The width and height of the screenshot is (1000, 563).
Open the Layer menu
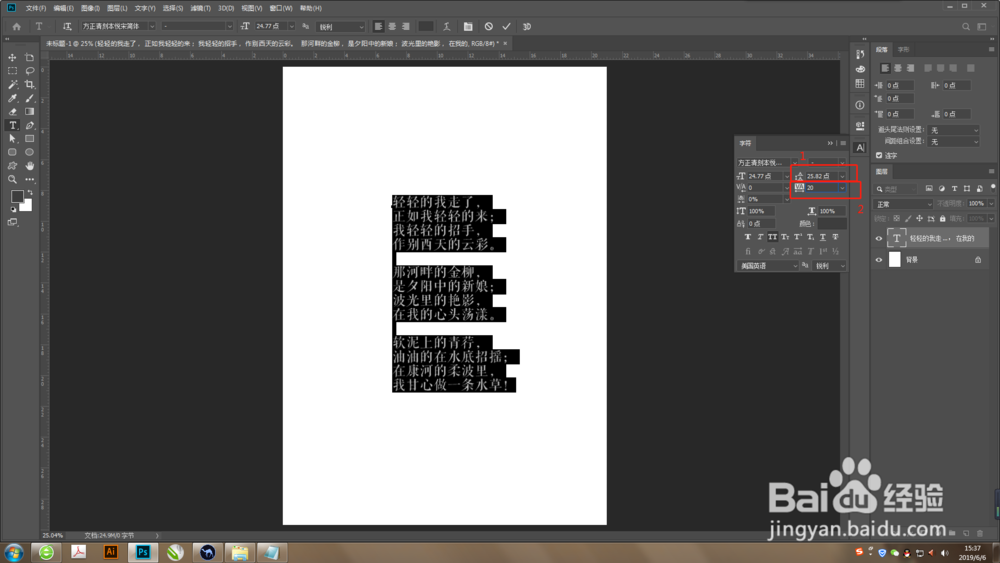(117, 8)
